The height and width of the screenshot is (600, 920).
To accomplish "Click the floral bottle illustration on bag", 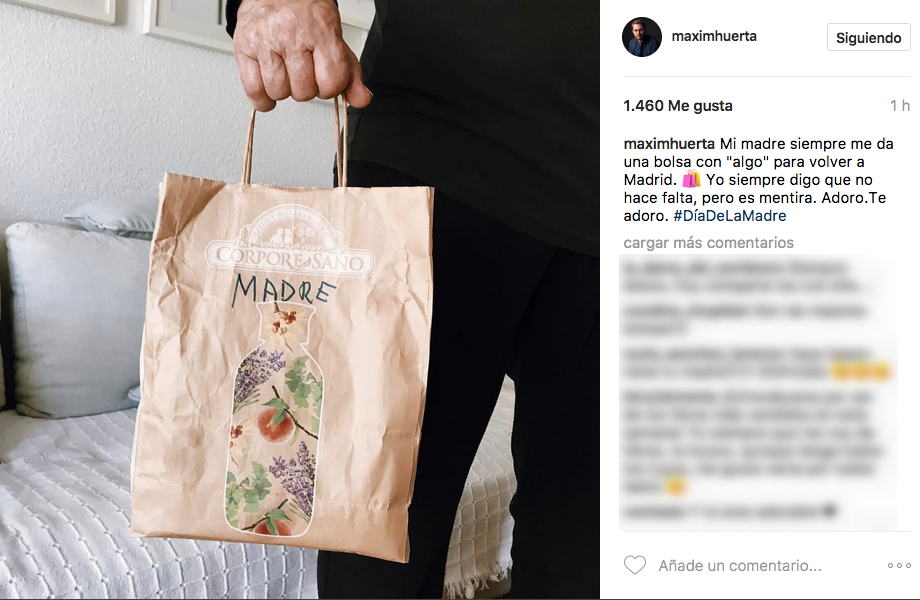I will click(x=275, y=419).
